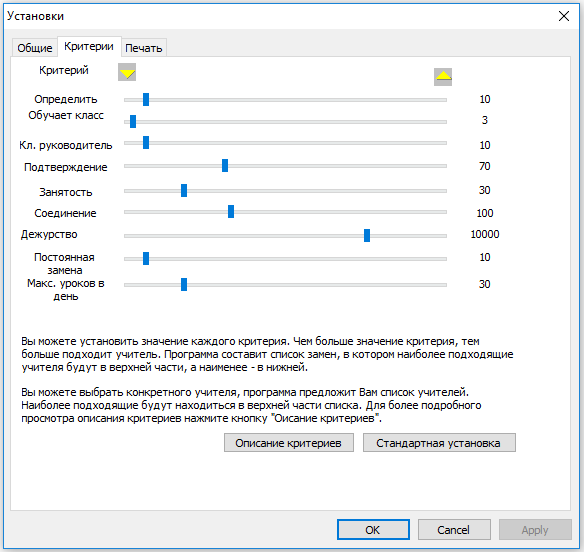This screenshot has height=552, width=584.
Task: Click the Стандартная установка button
Action: point(439,442)
